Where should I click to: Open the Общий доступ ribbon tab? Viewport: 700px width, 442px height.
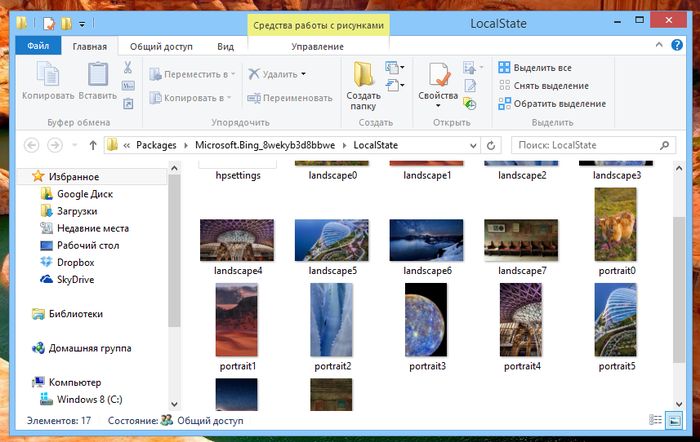[x=161, y=46]
